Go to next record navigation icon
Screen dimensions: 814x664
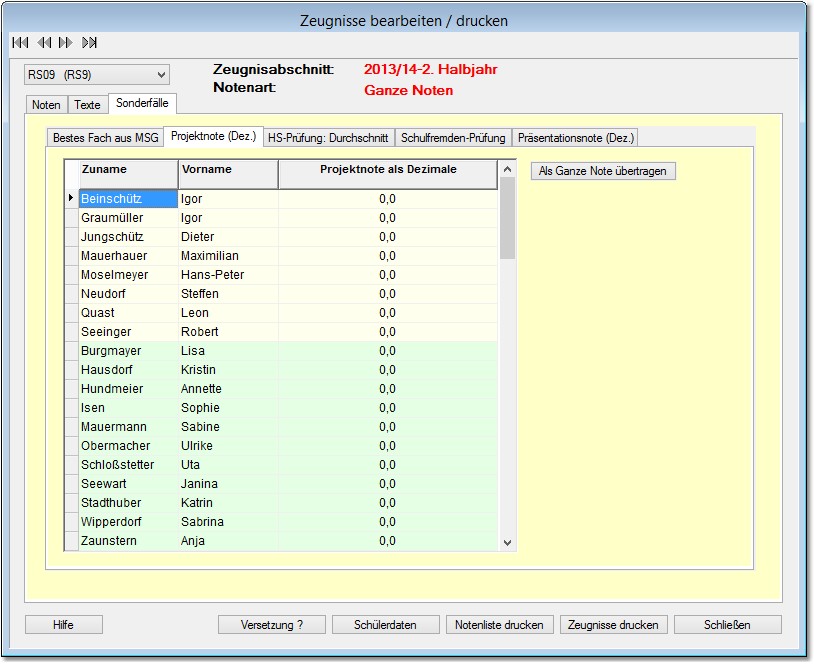click(x=66, y=43)
